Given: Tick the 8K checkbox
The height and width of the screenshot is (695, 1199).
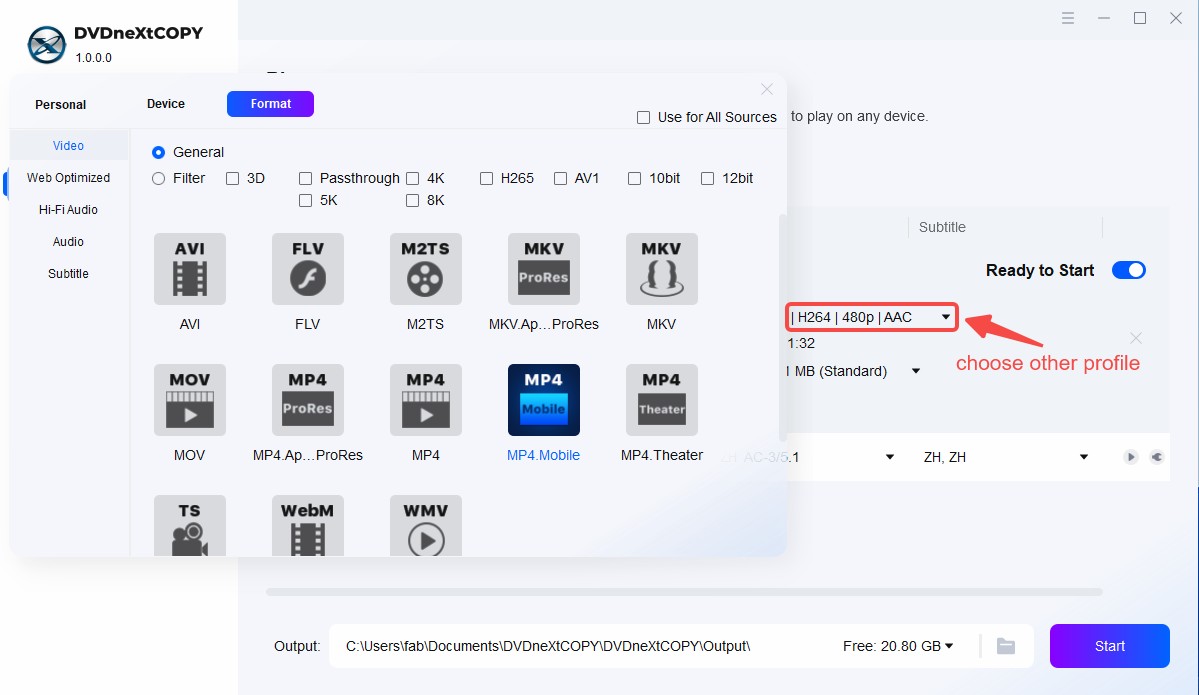Looking at the screenshot, I should coord(412,200).
